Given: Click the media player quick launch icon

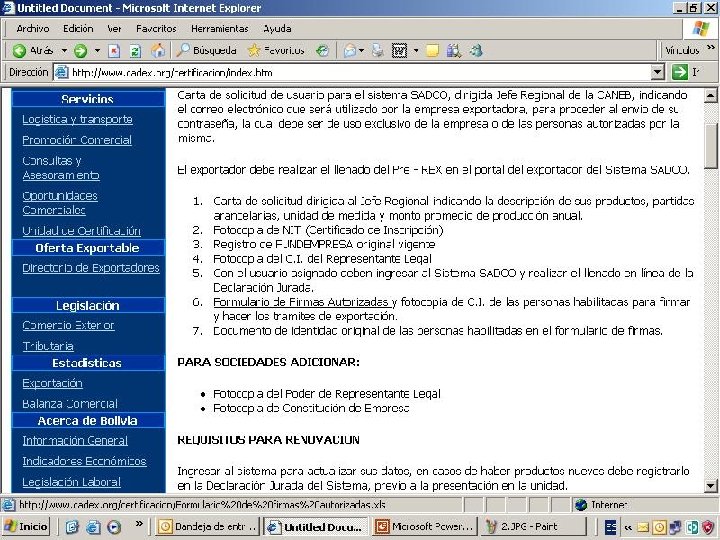Looking at the screenshot, I should click(114, 527).
